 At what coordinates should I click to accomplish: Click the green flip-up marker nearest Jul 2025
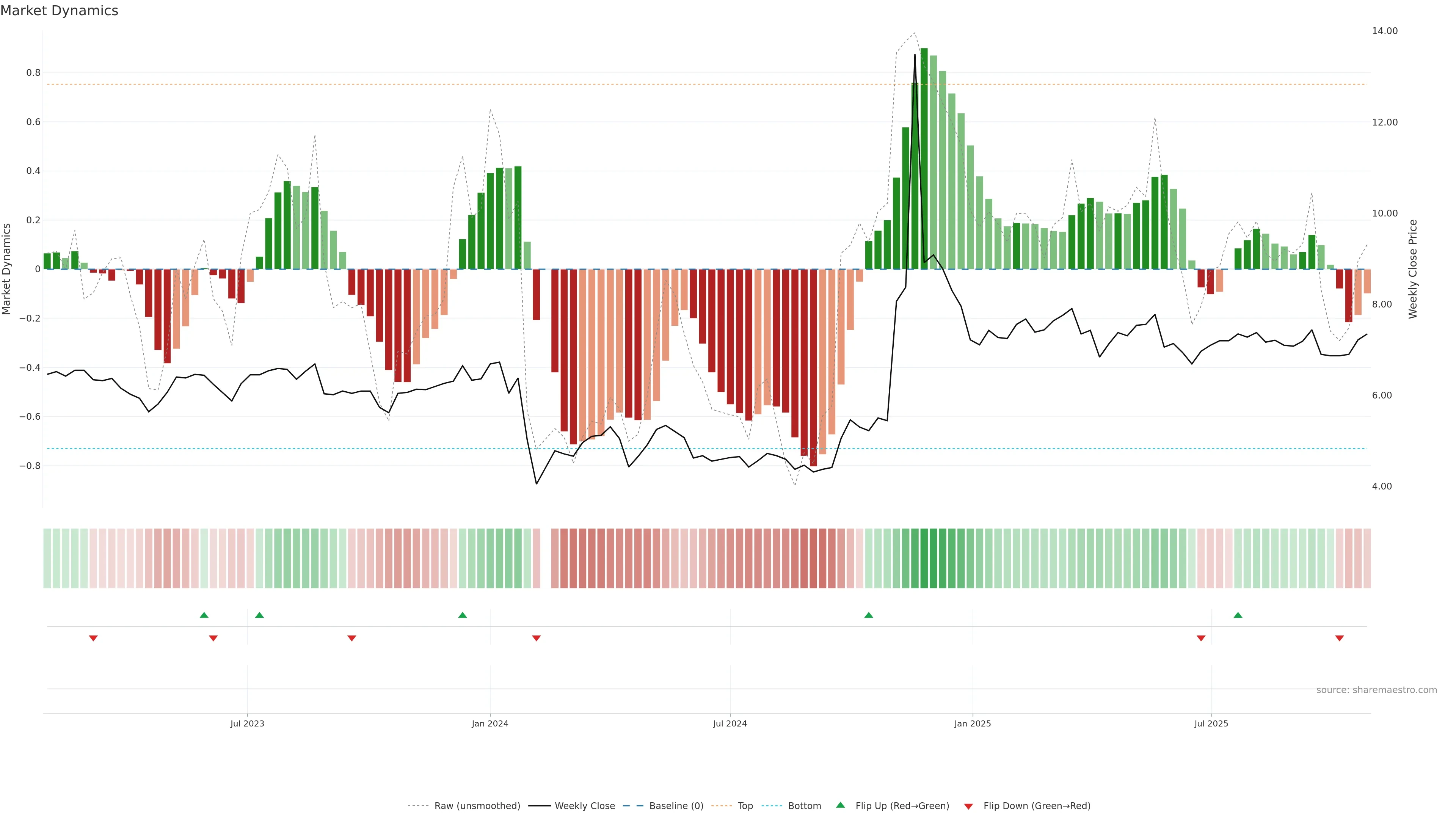(x=1238, y=615)
